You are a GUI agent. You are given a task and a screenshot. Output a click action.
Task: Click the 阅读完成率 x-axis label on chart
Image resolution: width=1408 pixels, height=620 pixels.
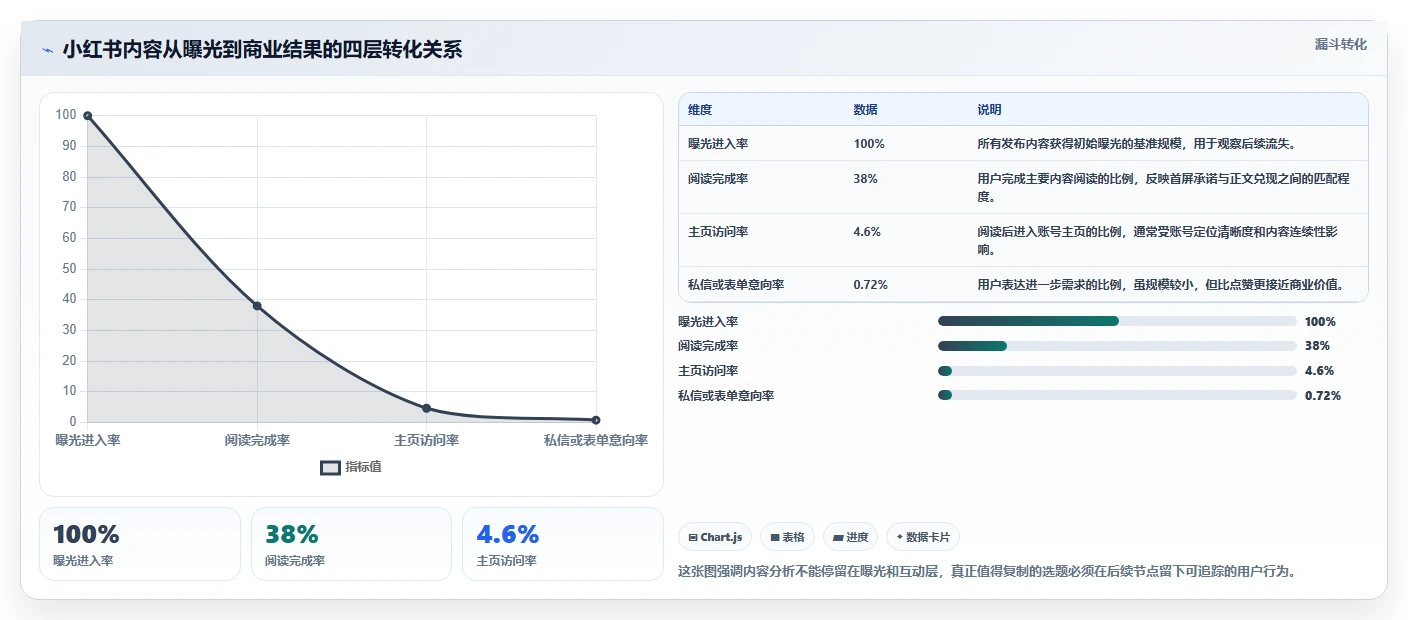coord(257,440)
